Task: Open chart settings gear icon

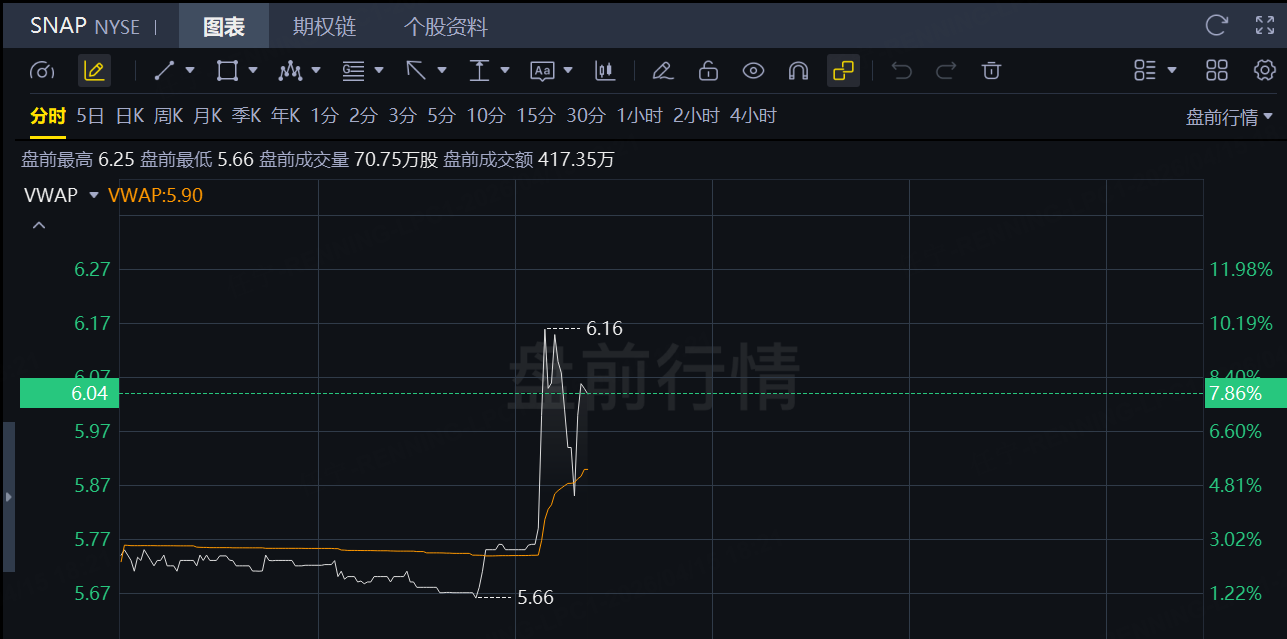Action: (1265, 71)
